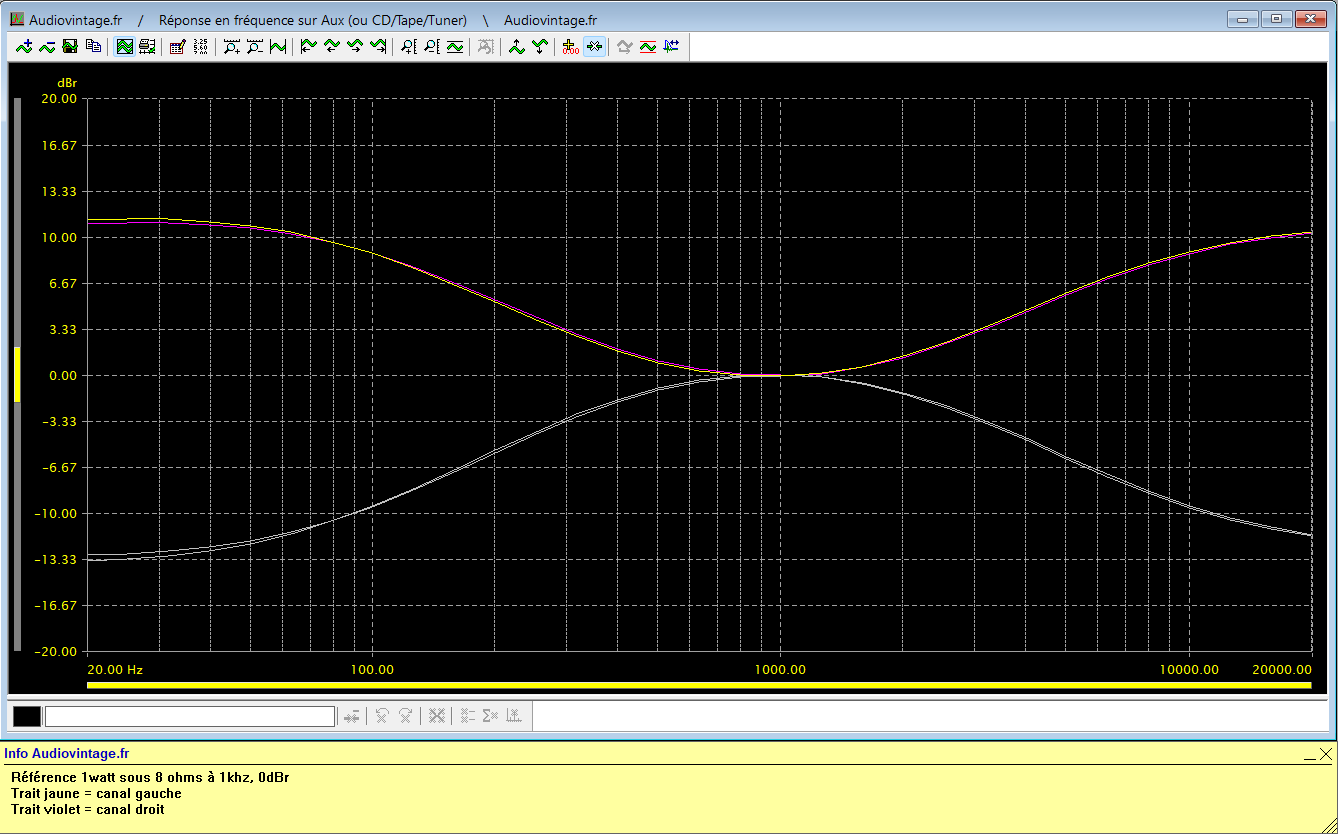The image size is (1338, 834).
Task: Enable the yellow cross cursor readout icon
Action: pos(571,46)
